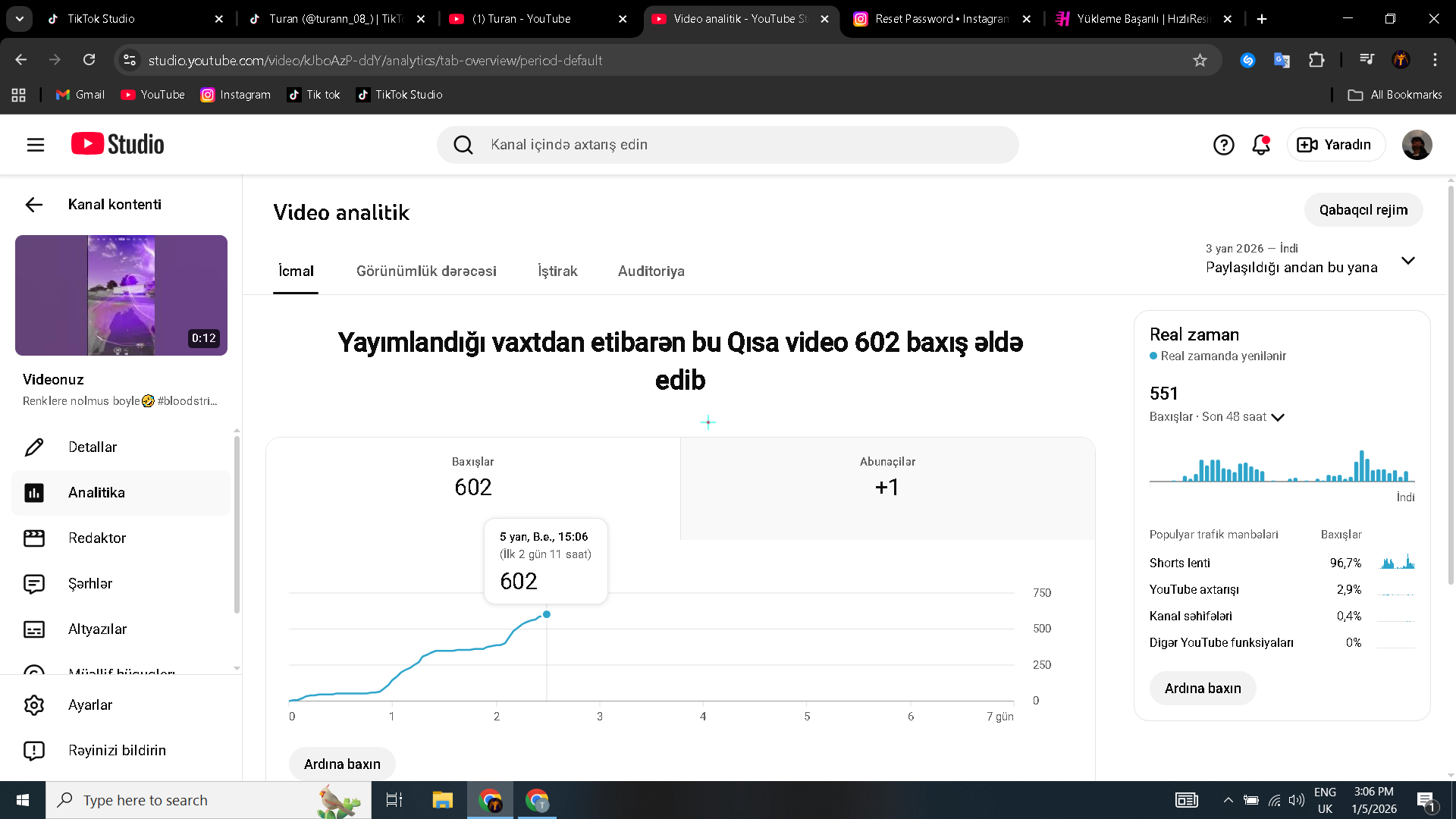Expand the Son 48 saat dropdown

(x=1278, y=417)
